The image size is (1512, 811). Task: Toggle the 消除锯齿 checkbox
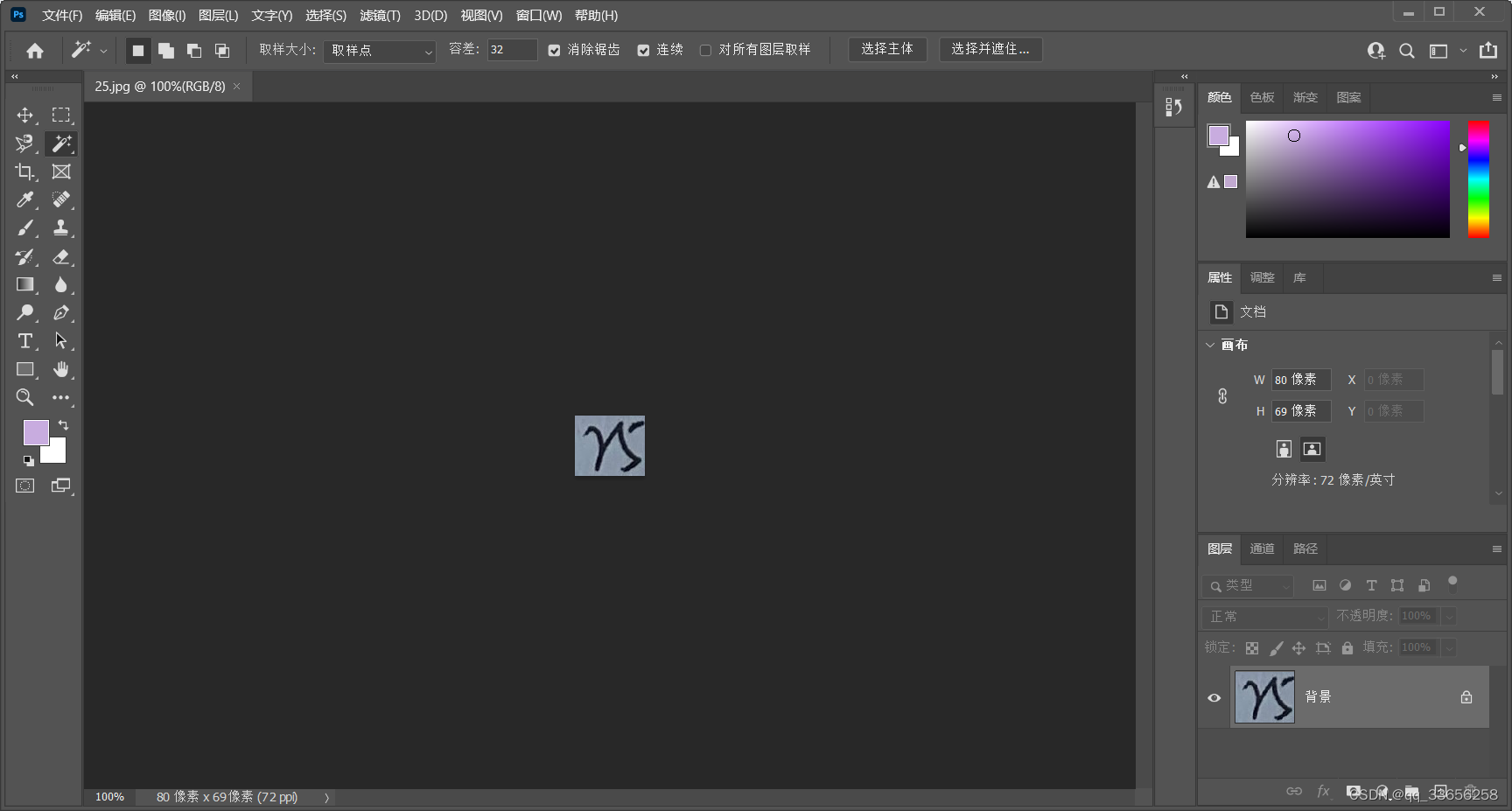click(x=554, y=51)
